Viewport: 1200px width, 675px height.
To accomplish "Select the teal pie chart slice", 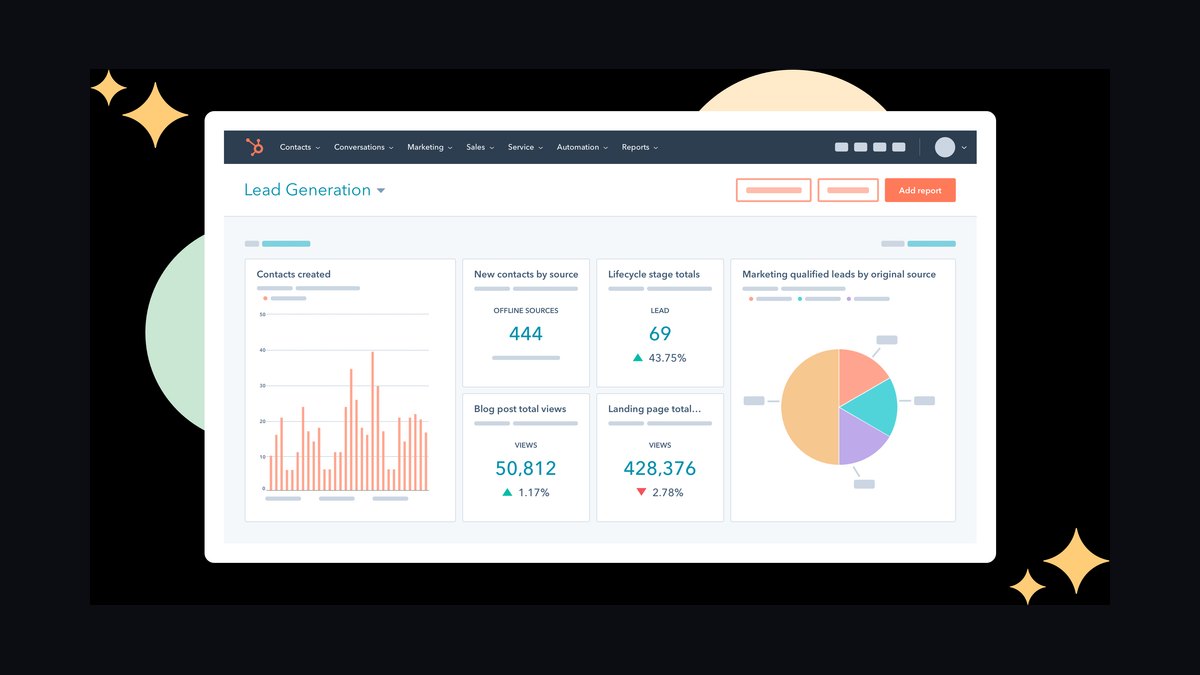I will point(872,406).
